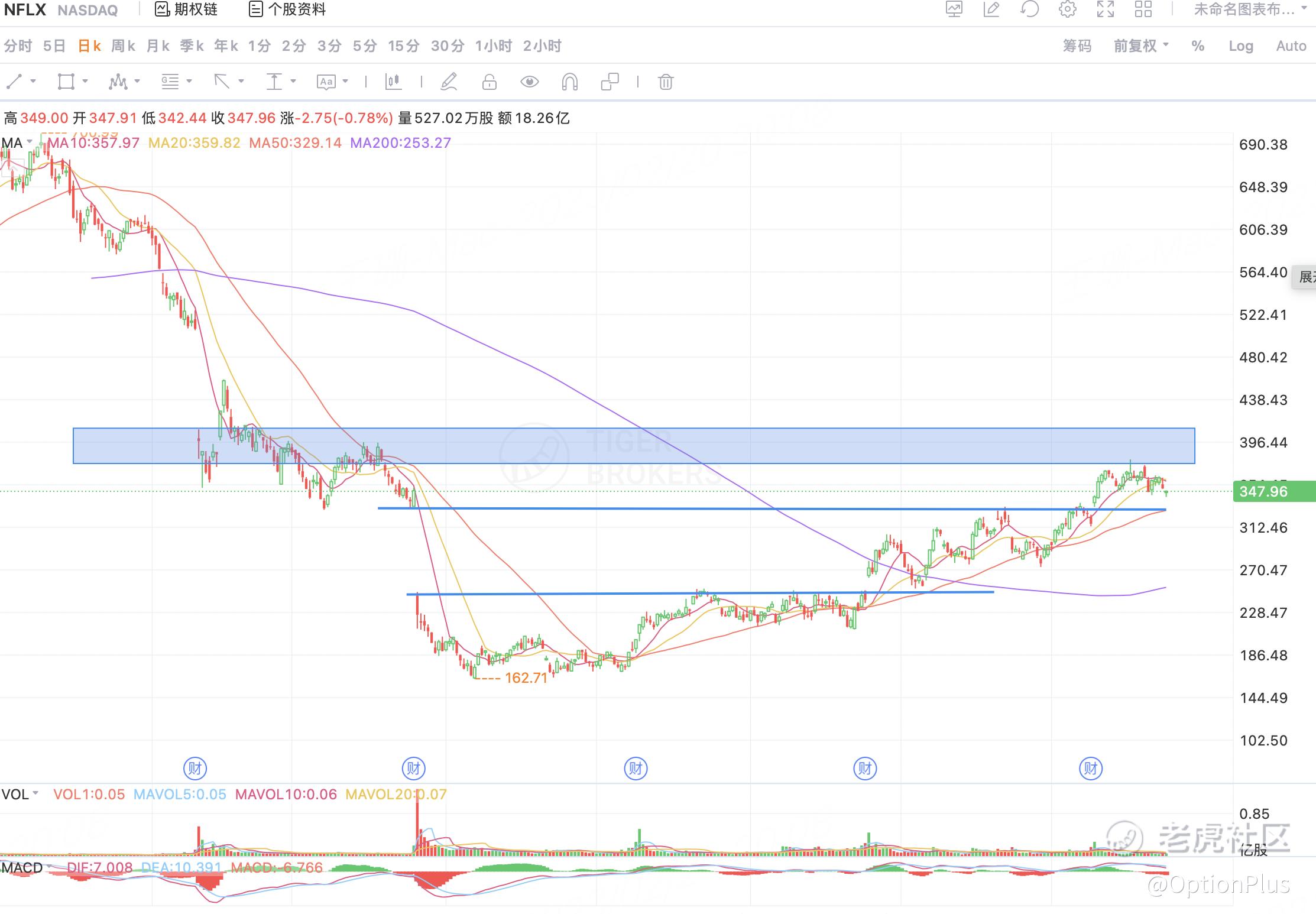Select the pencil brush tool
The width and height of the screenshot is (1316, 914).
[449, 82]
